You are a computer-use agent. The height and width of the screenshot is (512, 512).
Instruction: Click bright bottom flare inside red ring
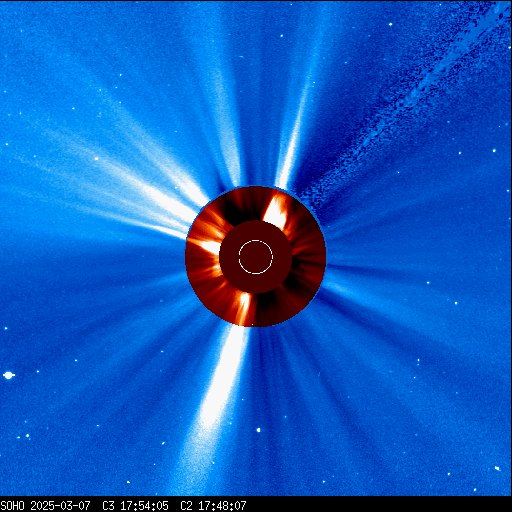point(245,307)
